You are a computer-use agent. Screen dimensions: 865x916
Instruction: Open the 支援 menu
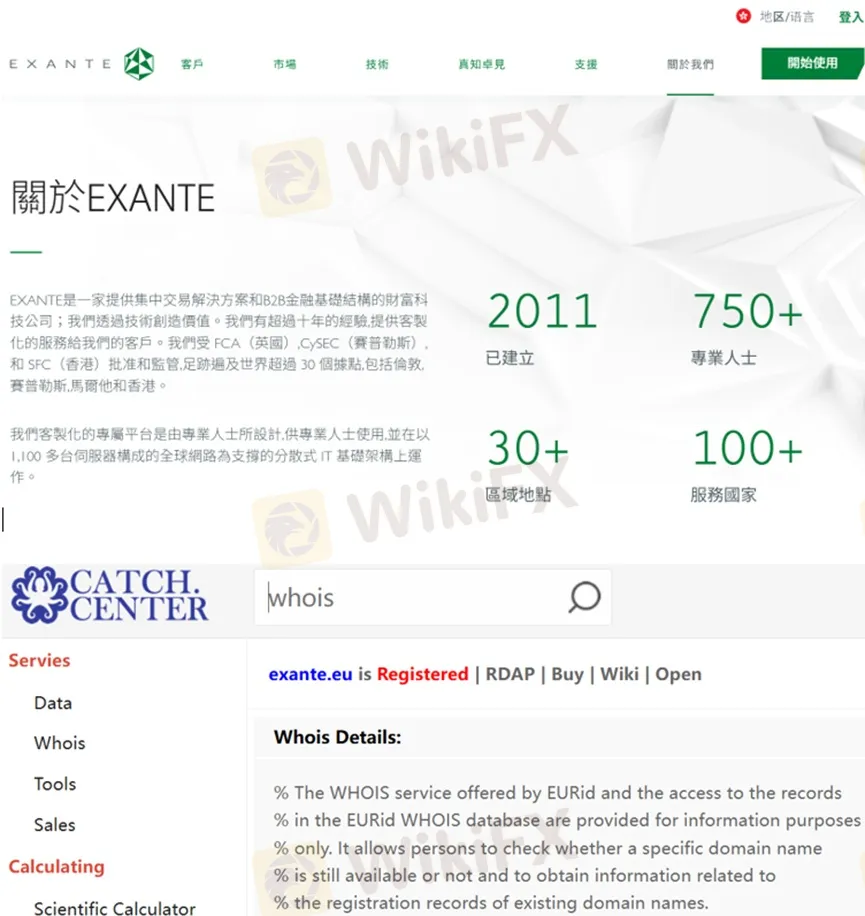586,64
